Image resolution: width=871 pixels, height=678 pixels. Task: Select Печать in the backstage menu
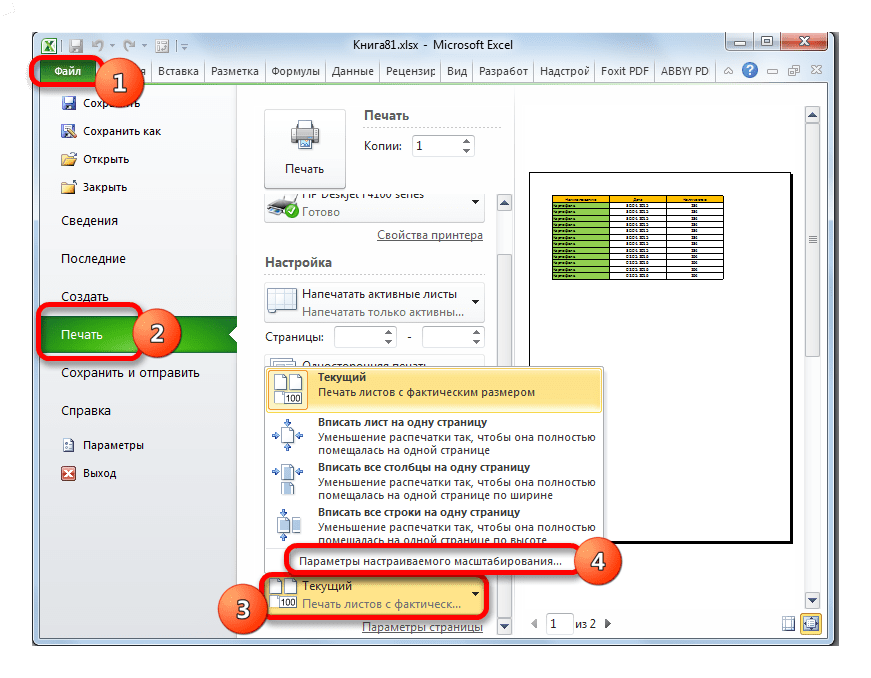pos(138,335)
